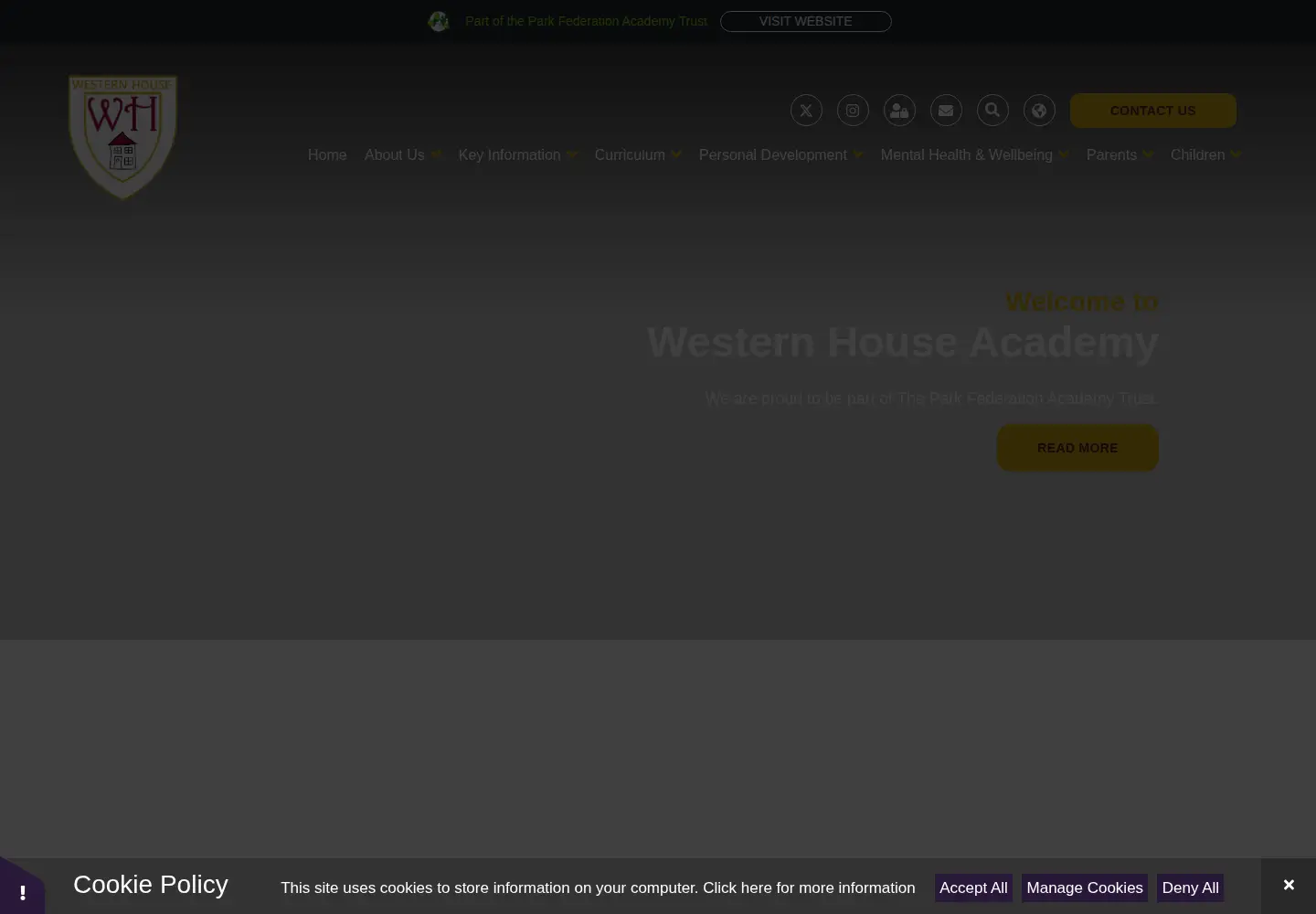The image size is (1316, 914).
Task: Close the cookie policy banner
Action: [1289, 885]
